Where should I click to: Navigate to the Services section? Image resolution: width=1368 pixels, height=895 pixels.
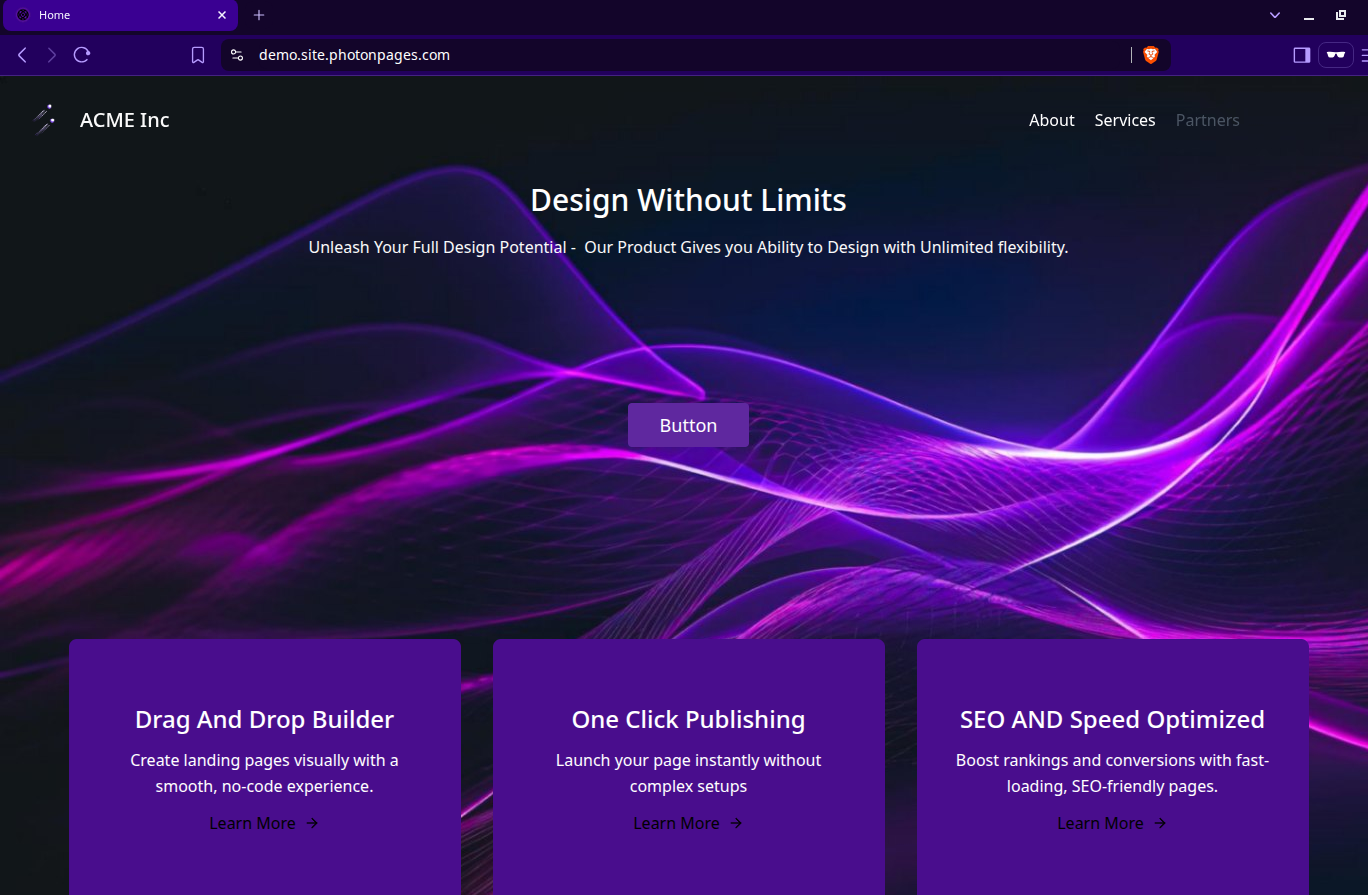[x=1124, y=120]
